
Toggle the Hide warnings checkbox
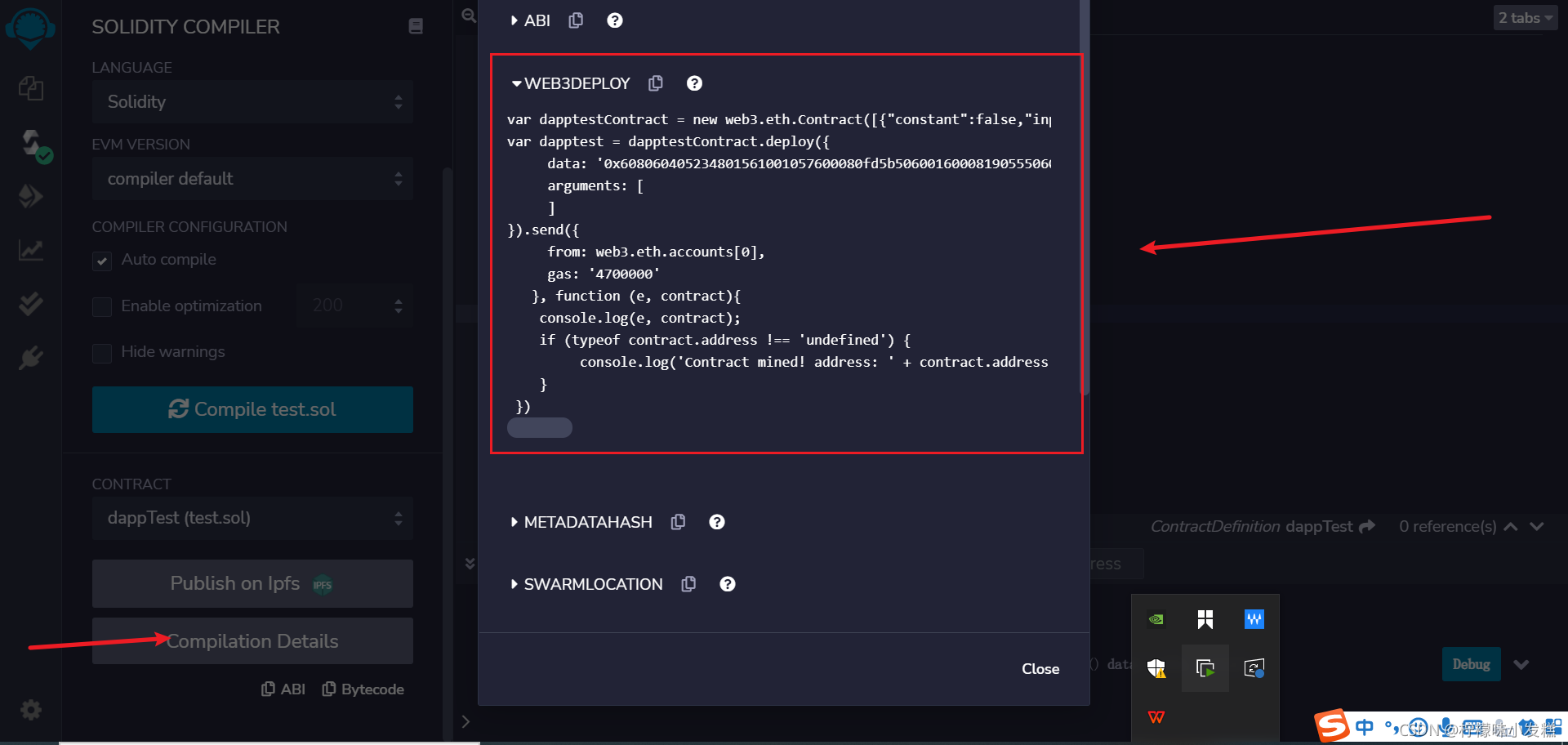(x=102, y=353)
